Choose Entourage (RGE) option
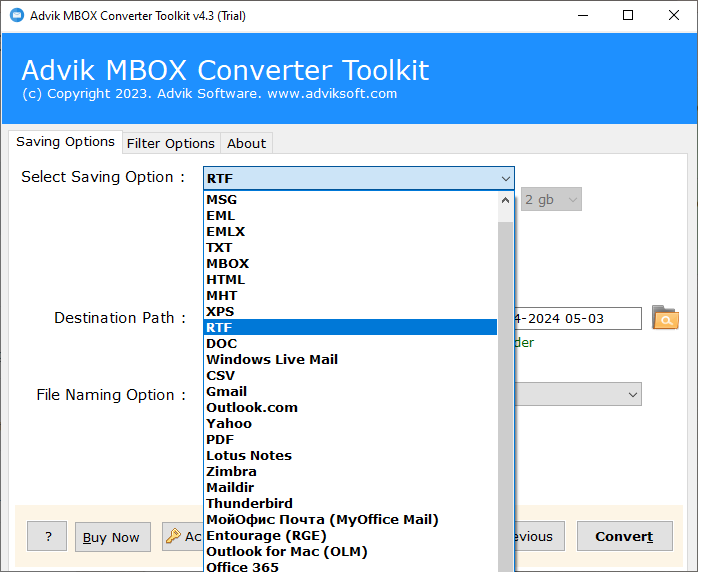 [351, 535]
